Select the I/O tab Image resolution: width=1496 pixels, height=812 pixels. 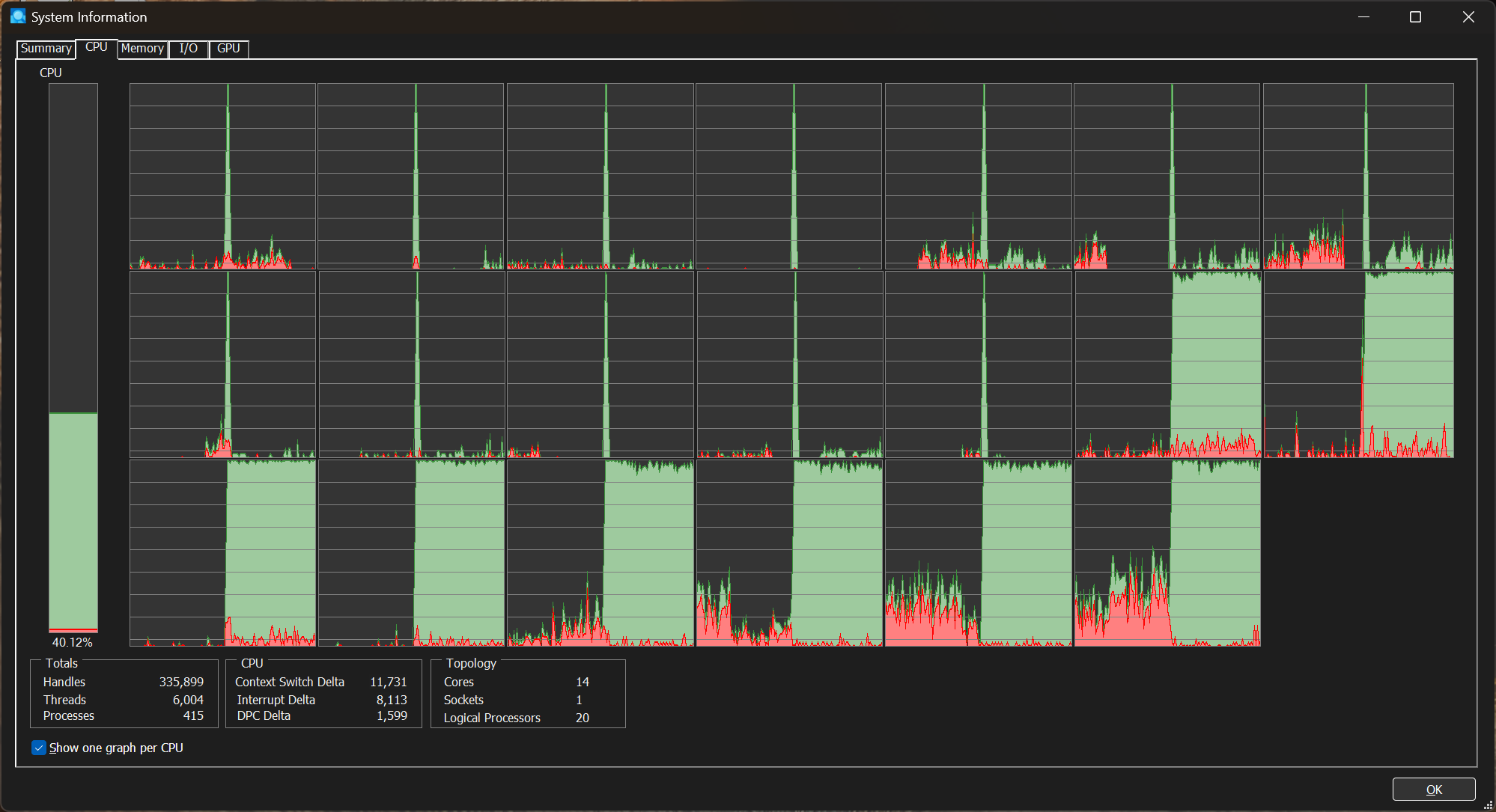pos(188,48)
